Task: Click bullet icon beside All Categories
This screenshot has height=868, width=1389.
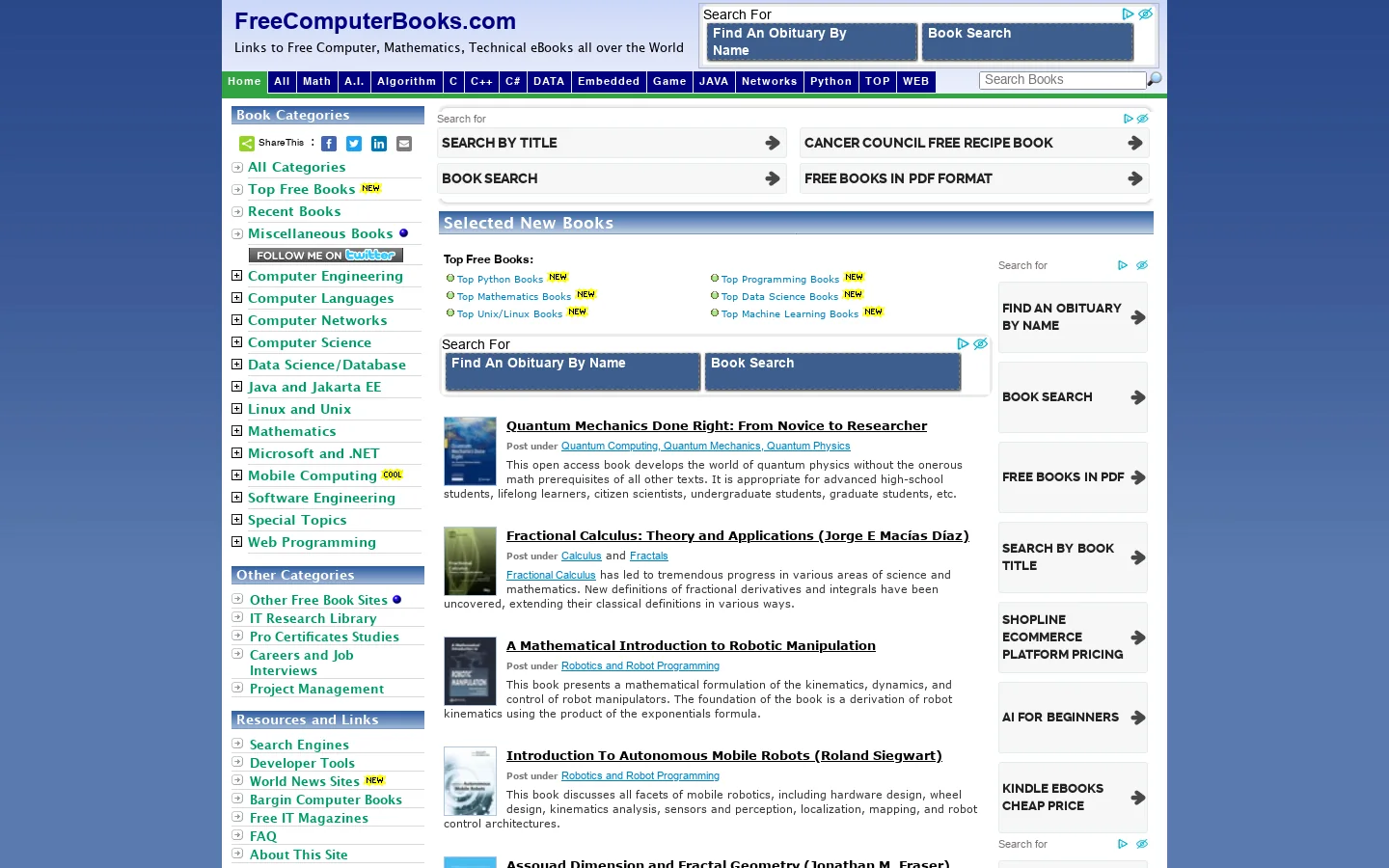Action: pos(237,167)
